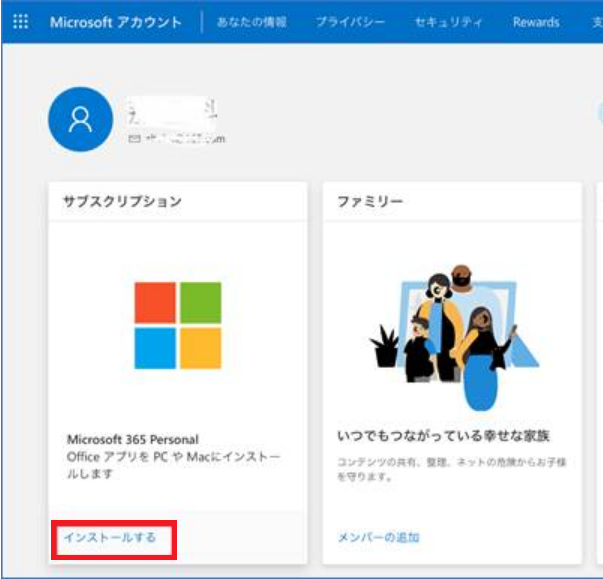Go to the プライバシー tab
This screenshot has width=603, height=579.
pos(350,22)
